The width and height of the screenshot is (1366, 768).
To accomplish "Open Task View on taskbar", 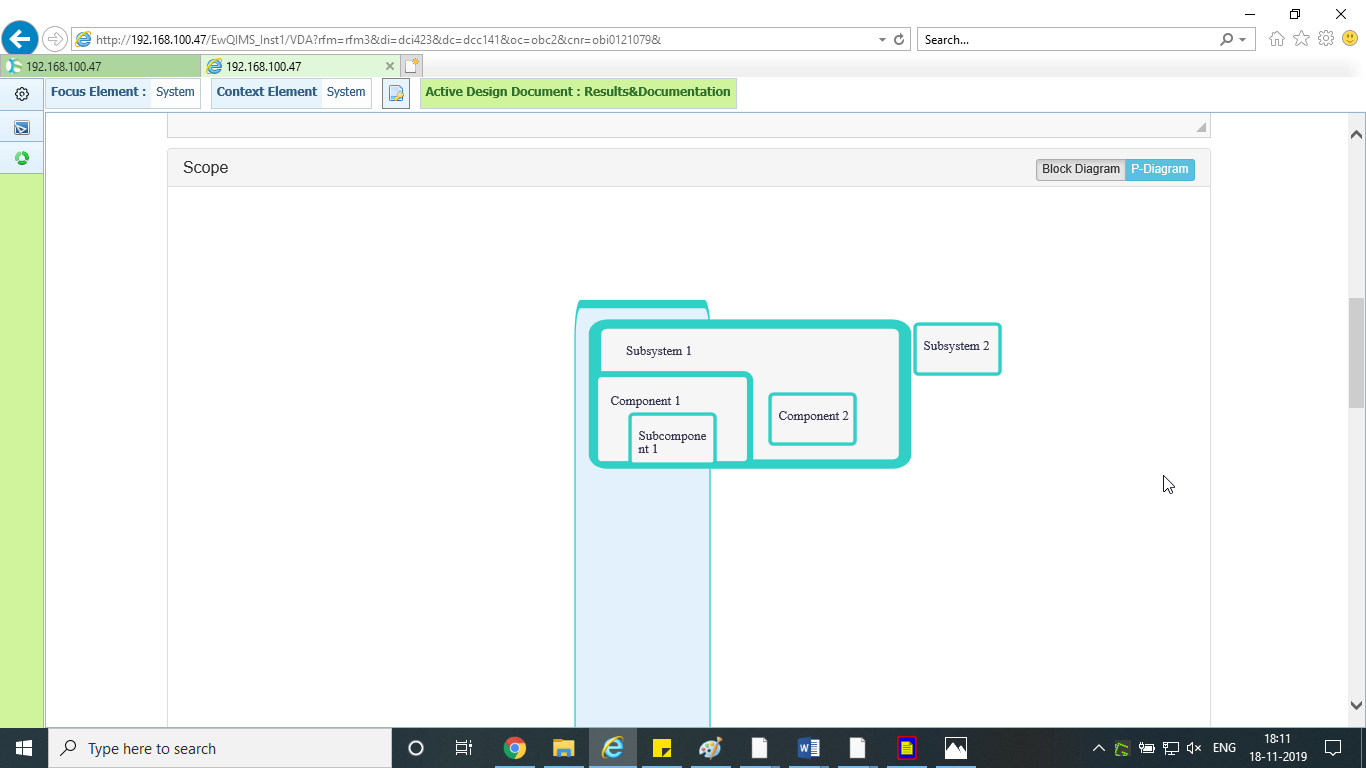I will point(464,748).
